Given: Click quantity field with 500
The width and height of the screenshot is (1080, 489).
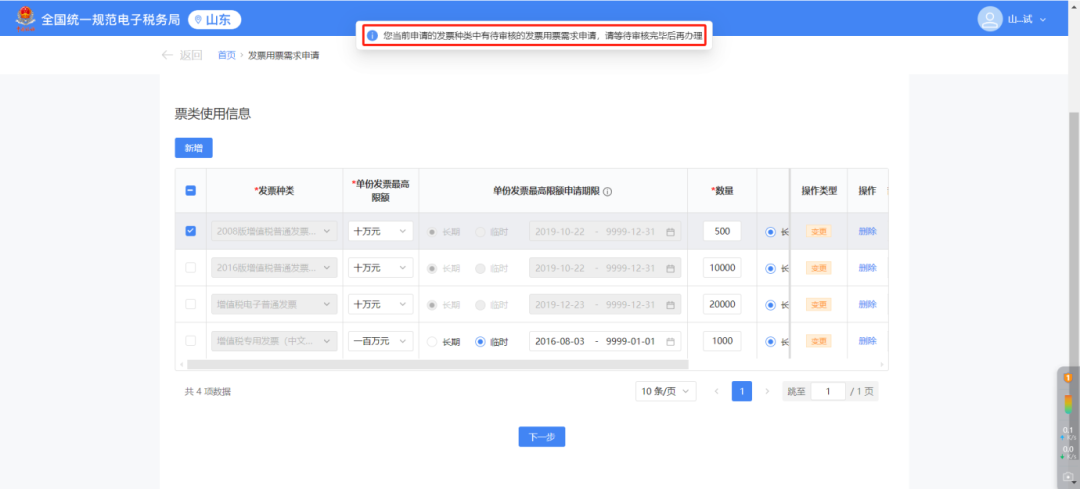Looking at the screenshot, I should point(722,231).
